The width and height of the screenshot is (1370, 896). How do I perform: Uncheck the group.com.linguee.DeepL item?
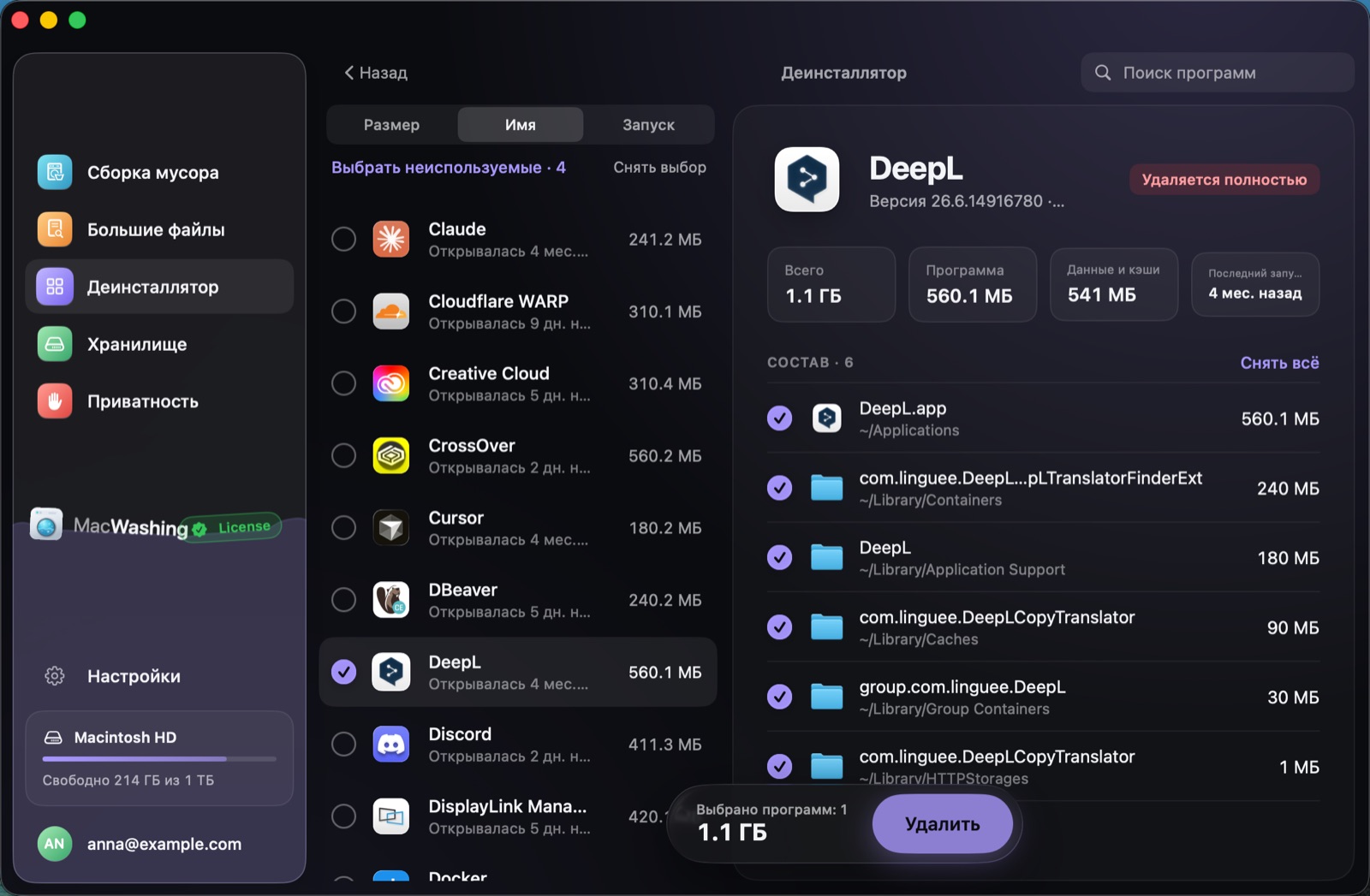coord(779,697)
